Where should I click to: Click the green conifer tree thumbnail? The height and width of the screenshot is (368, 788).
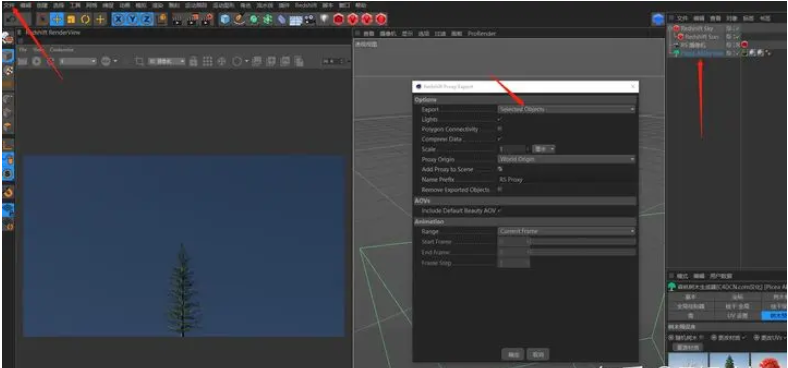728,360
